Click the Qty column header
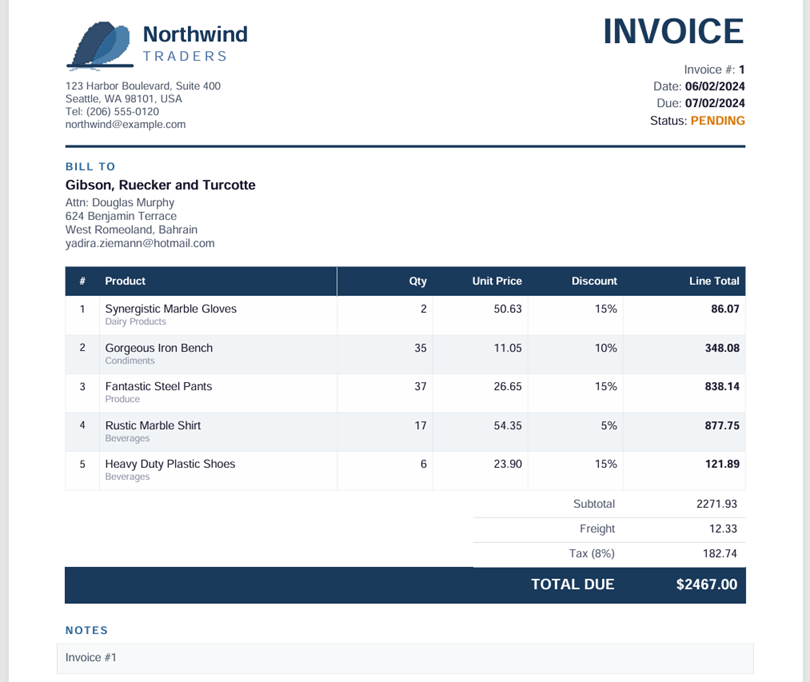Screen dimensions: 810x682 (417, 281)
